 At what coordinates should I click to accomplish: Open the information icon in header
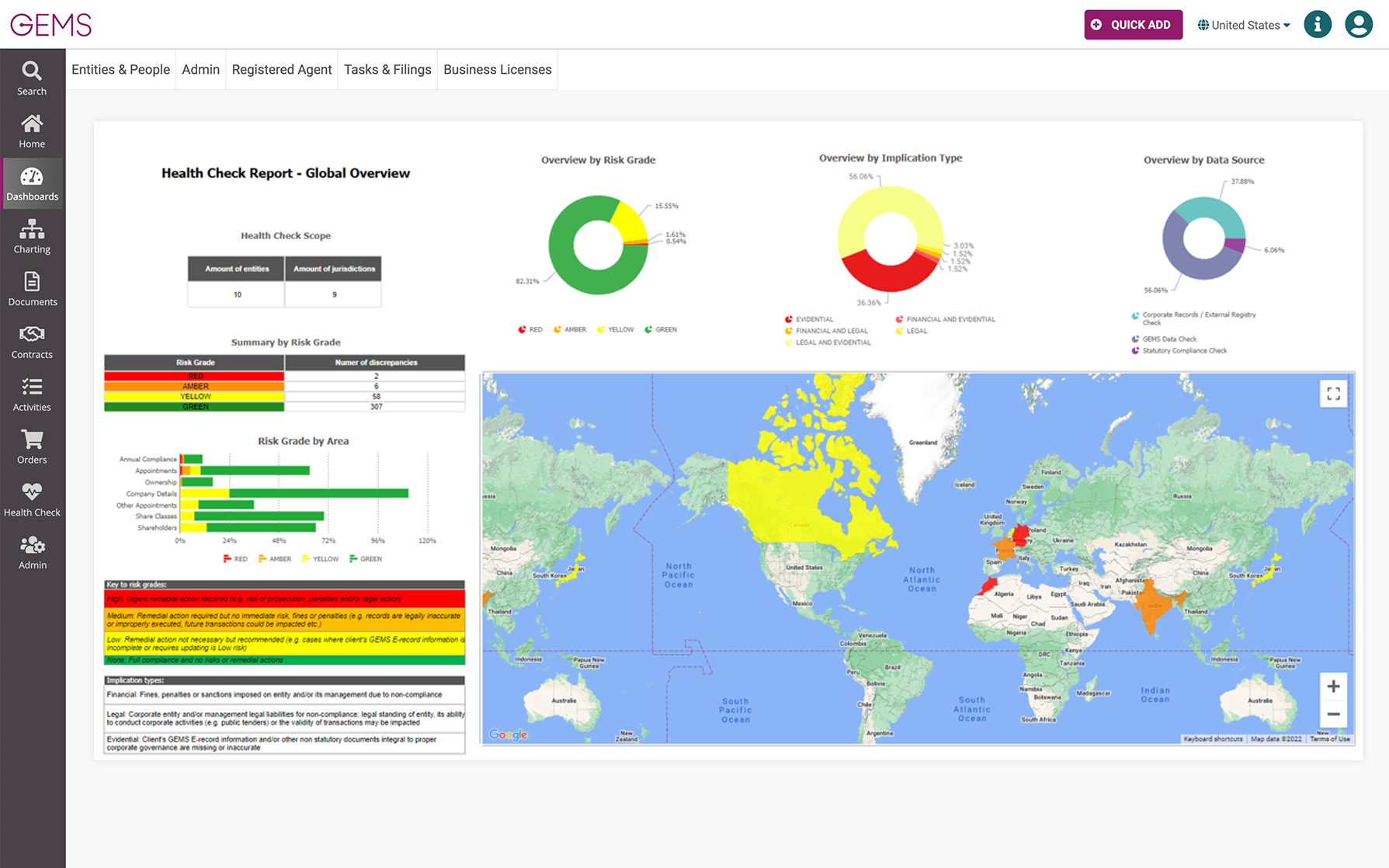point(1318,25)
